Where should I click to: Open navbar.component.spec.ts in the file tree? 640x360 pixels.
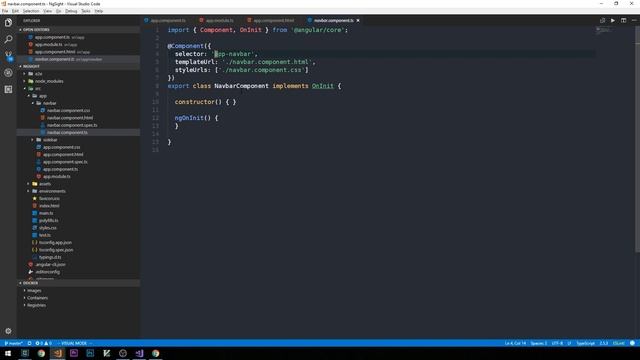coord(78,125)
